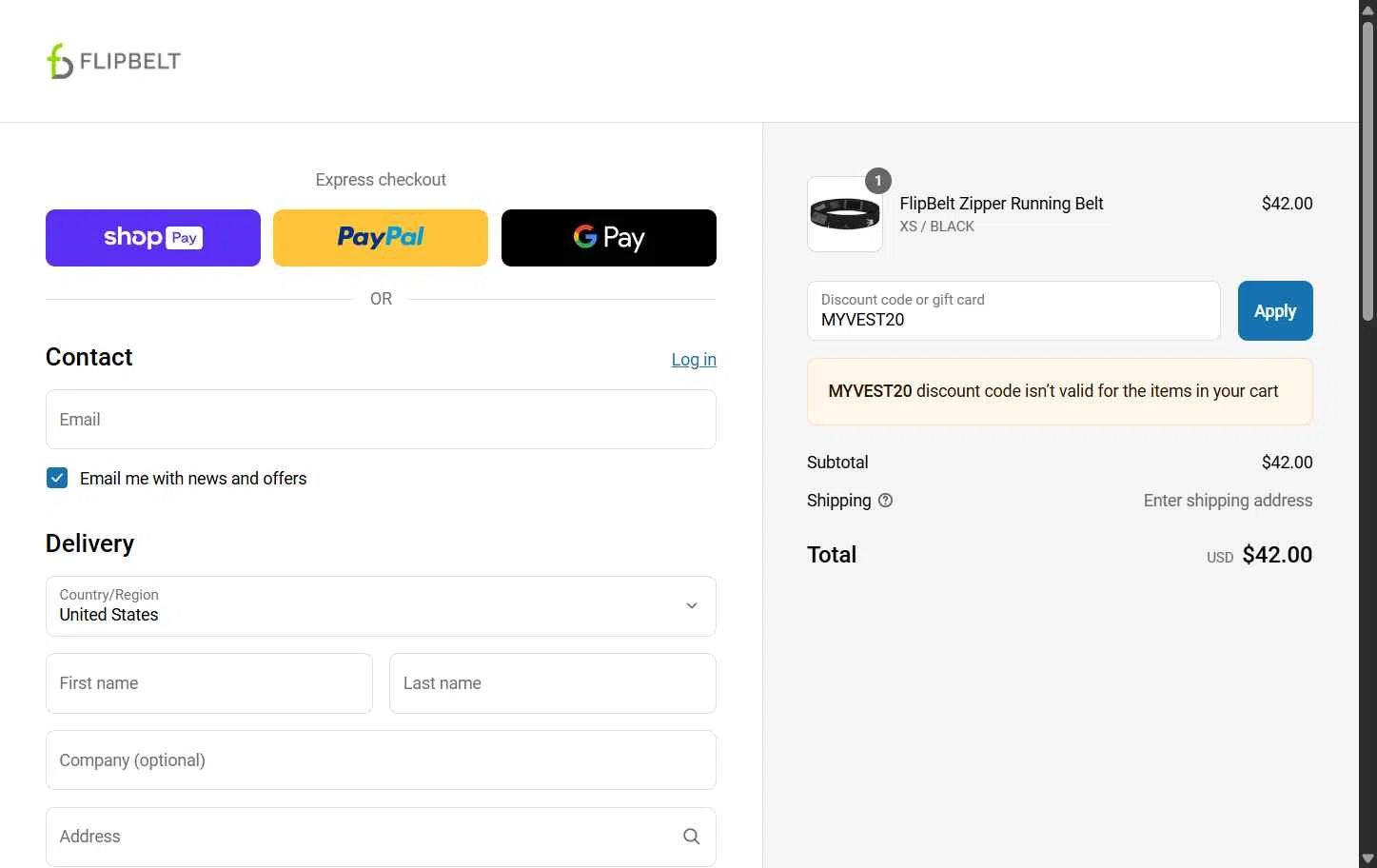Screen dimensions: 1377x868
Task: Click the scrollbar up arrow
Action: click(1367, 10)
